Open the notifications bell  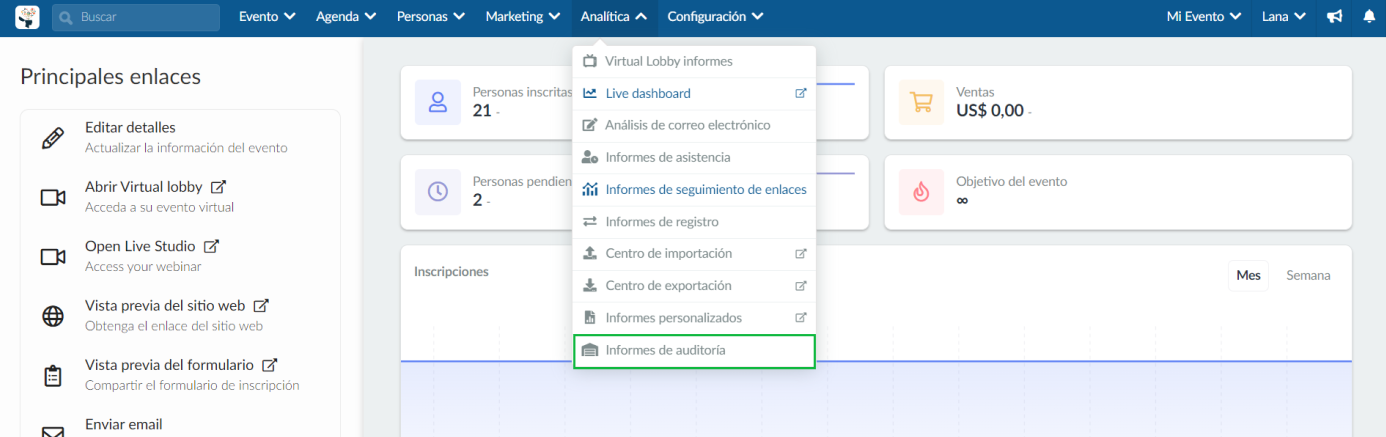(1369, 17)
